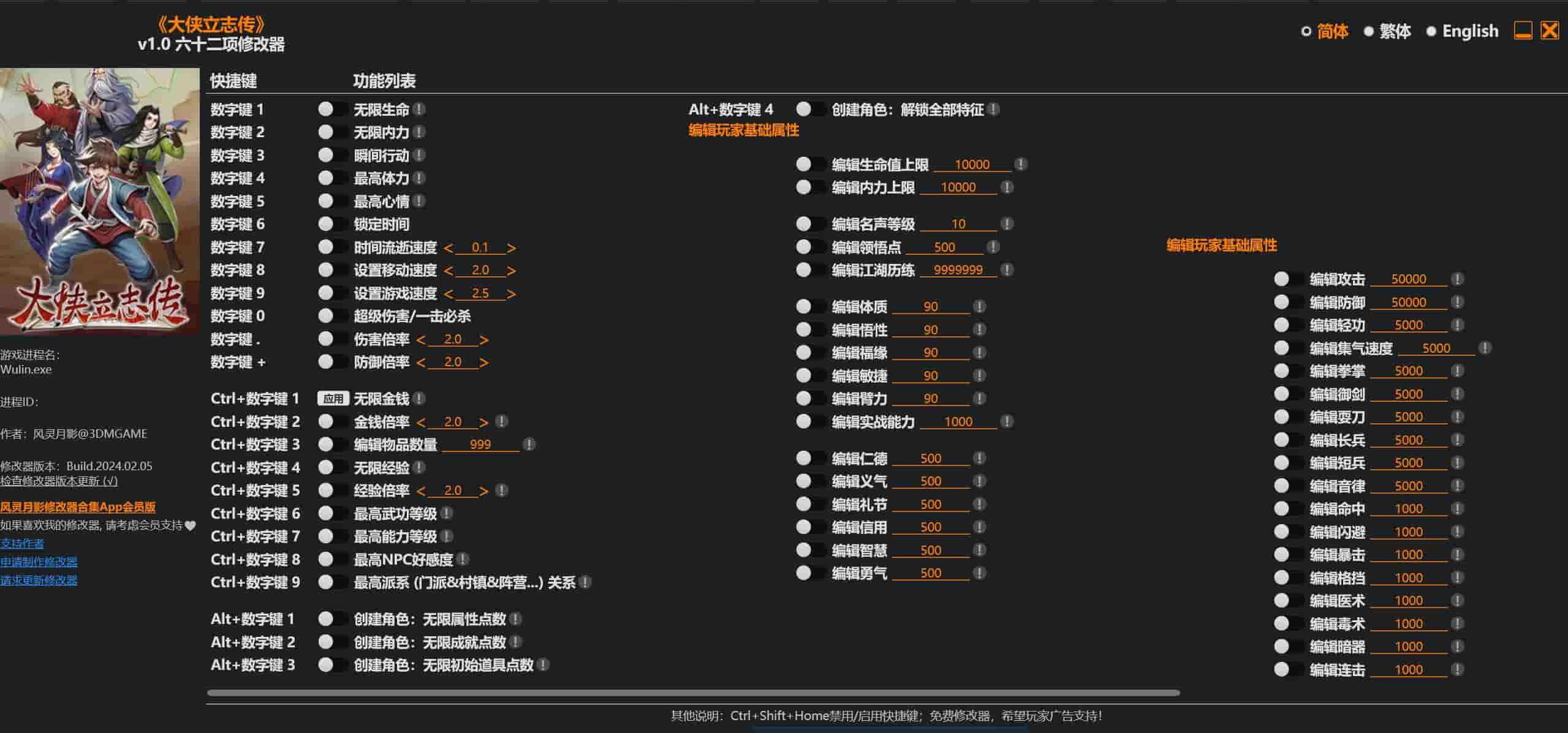
Task: Click info icon beside 创建角色：解锁全部特征
Action: [994, 109]
